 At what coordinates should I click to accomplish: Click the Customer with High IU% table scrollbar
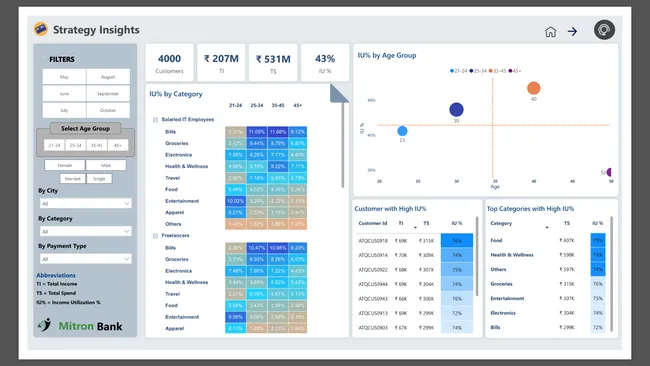point(477,256)
